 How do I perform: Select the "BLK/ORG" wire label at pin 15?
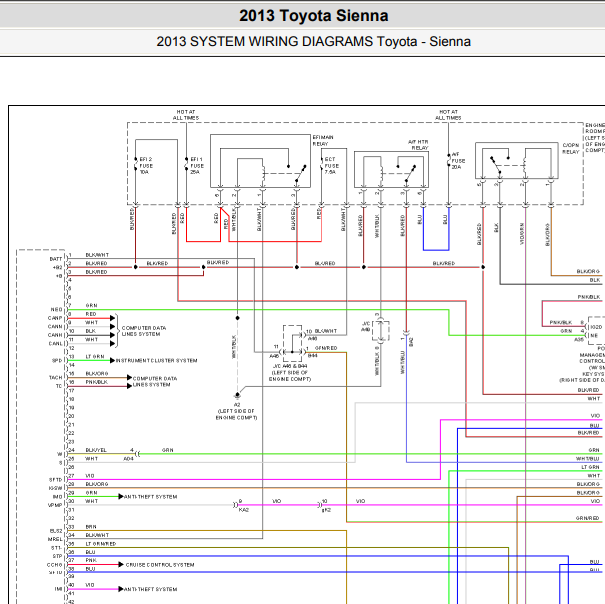[97, 374]
